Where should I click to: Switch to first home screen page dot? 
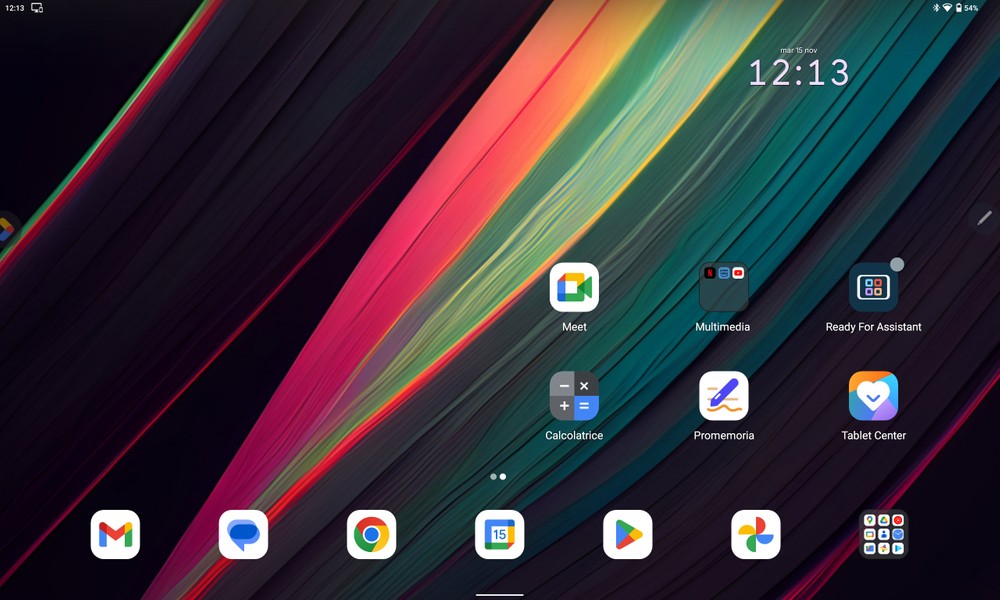pyautogui.click(x=493, y=476)
